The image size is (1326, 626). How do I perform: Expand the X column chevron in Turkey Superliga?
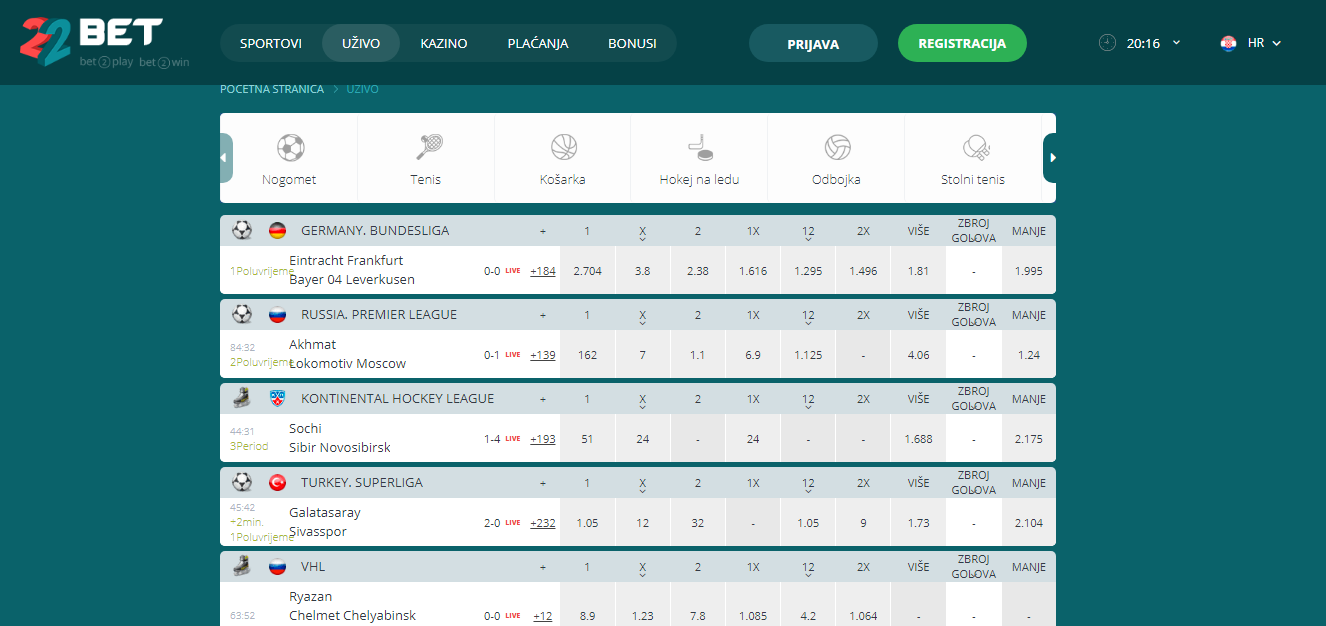point(643,493)
